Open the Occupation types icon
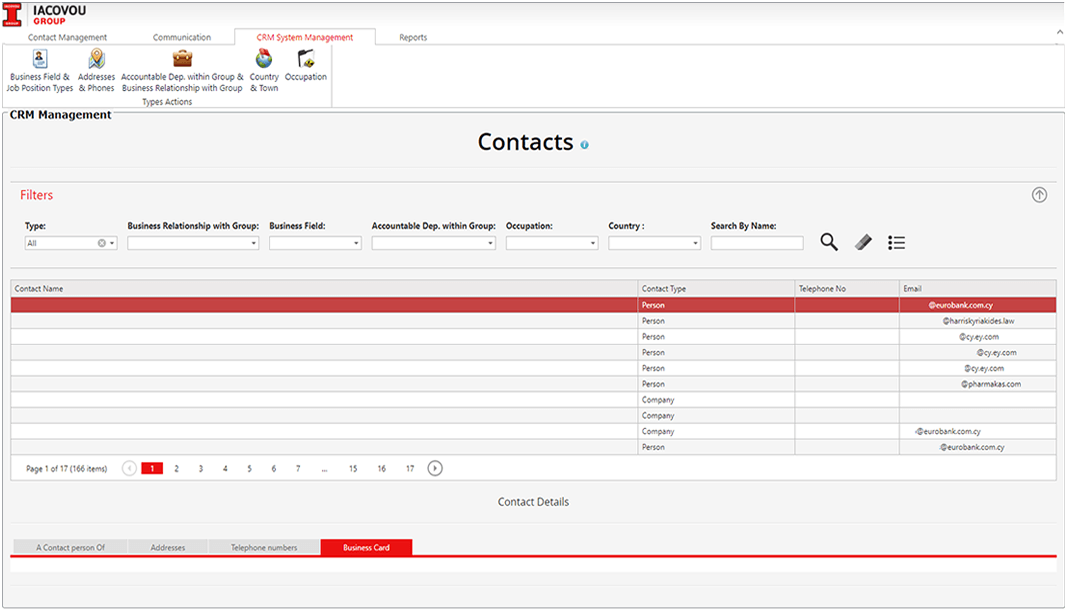Viewport: 1065px width, 609px height. 305,61
